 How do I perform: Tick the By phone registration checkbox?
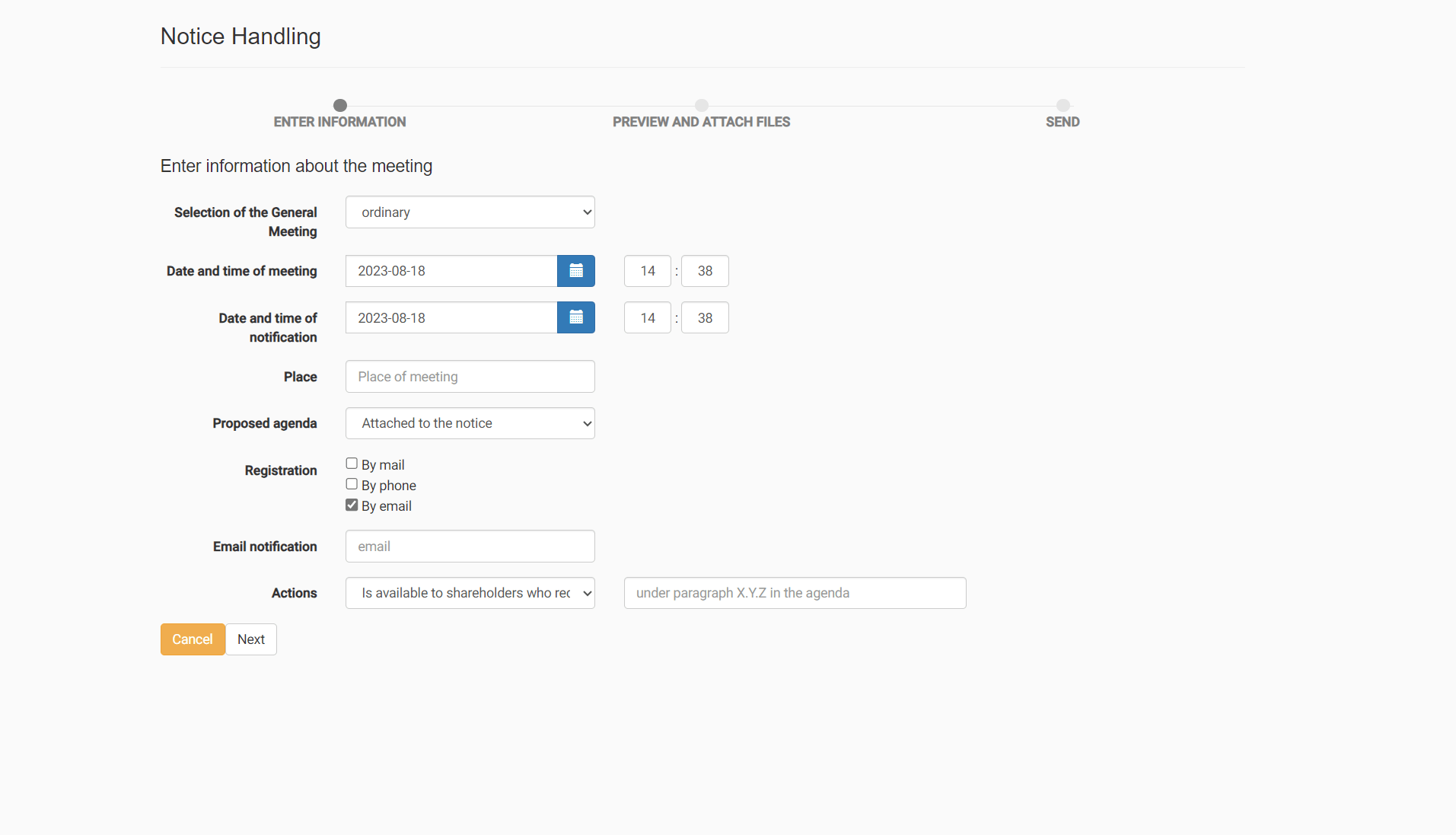coord(352,484)
